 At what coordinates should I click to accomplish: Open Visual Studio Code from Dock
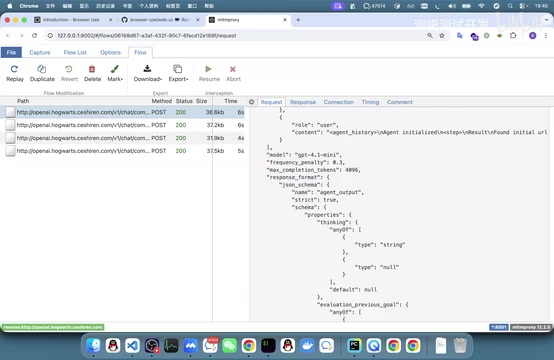[132, 346]
